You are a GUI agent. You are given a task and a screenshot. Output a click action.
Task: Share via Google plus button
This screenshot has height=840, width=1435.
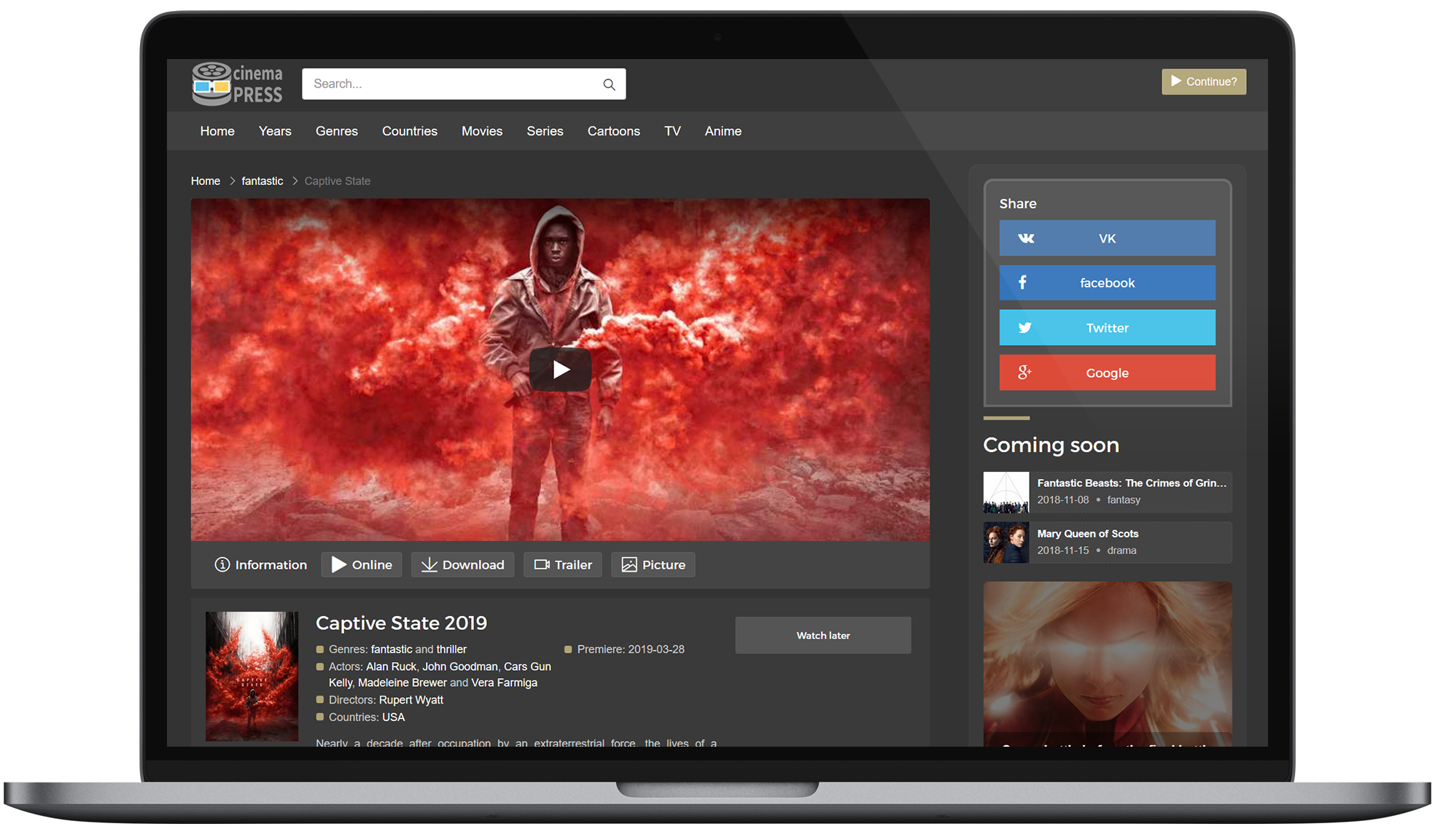(x=1106, y=373)
